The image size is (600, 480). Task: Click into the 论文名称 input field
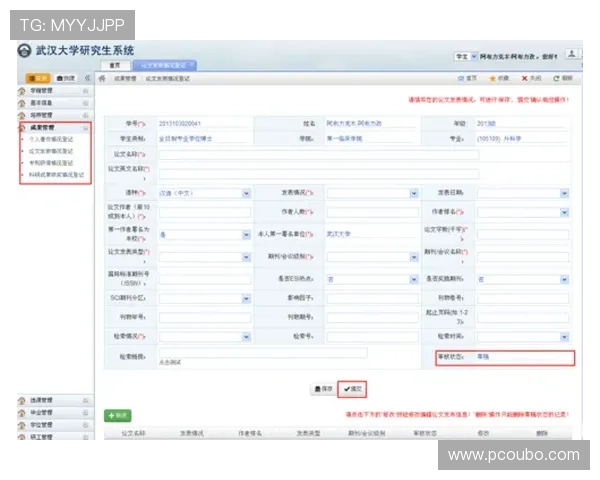pyautogui.click(x=319, y=155)
